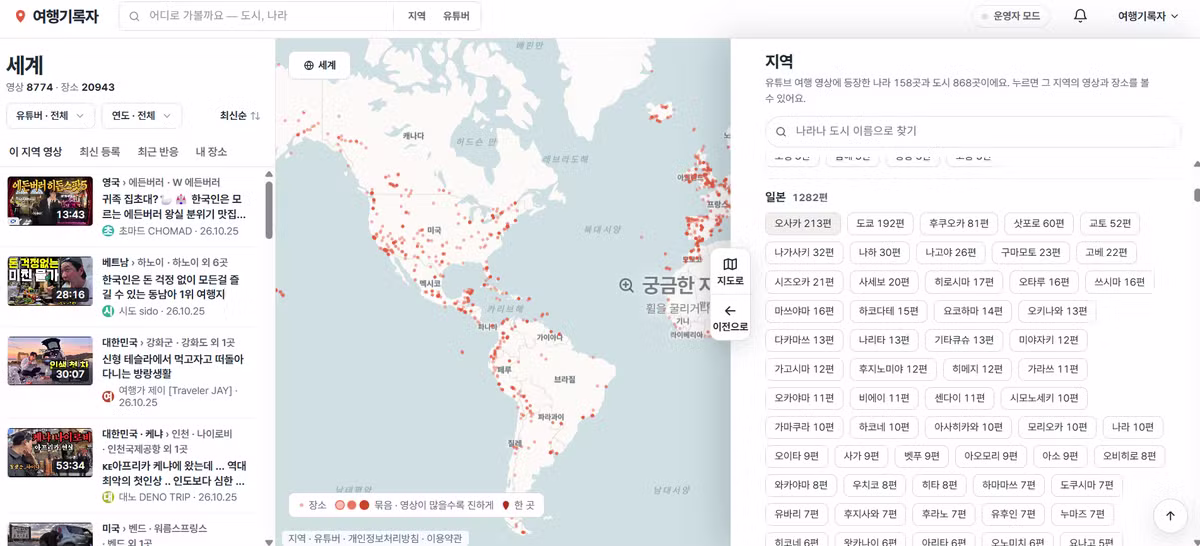Open the 유튜버 · 전체 dropdown
The height and width of the screenshot is (546, 1200).
click(x=50, y=116)
